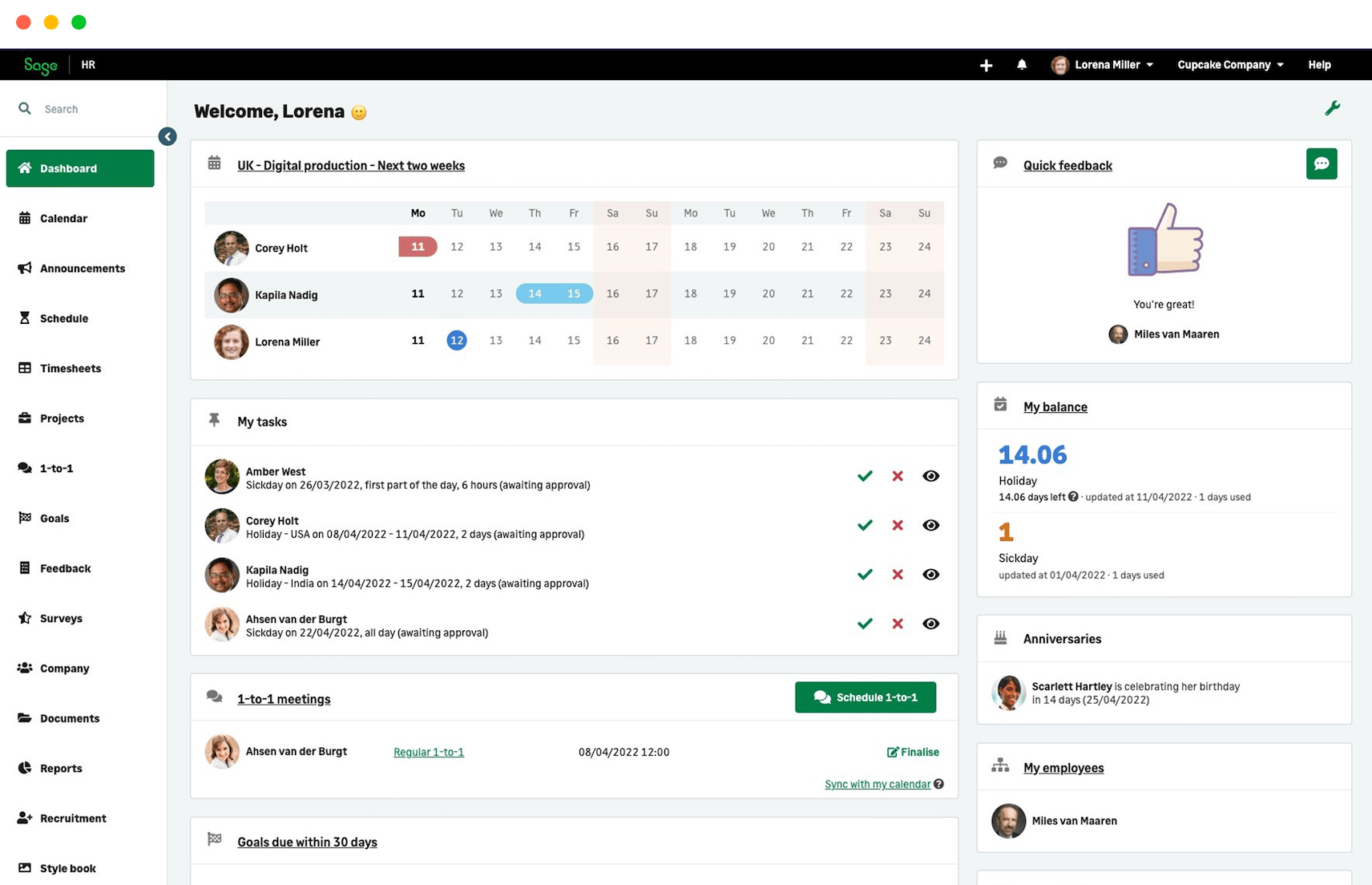Collapse the sidebar with the chevron arrow

coord(167,136)
